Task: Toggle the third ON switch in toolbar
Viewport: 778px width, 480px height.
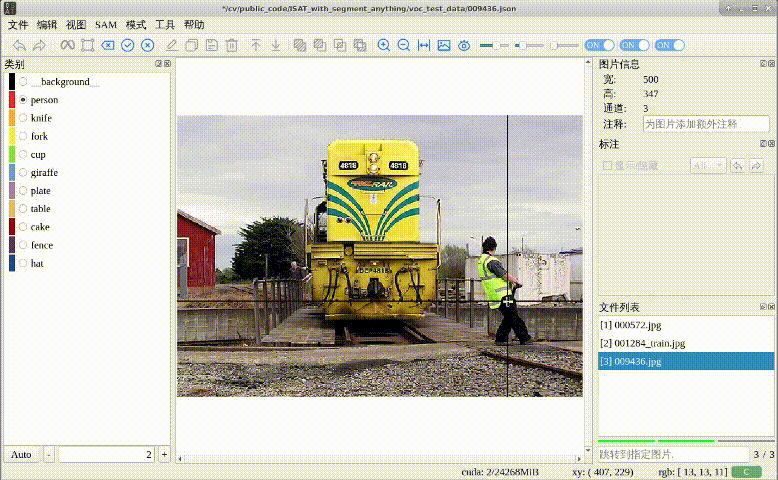Action: point(670,45)
